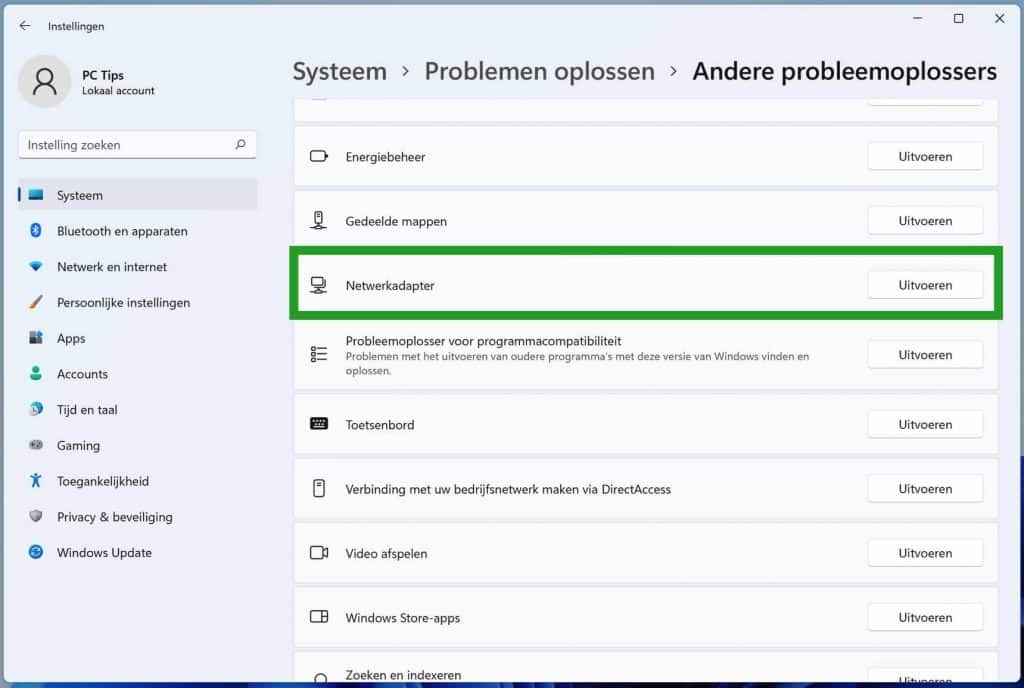
Task: Run the Gedeelde mappen troubleshooter
Action: 925,221
